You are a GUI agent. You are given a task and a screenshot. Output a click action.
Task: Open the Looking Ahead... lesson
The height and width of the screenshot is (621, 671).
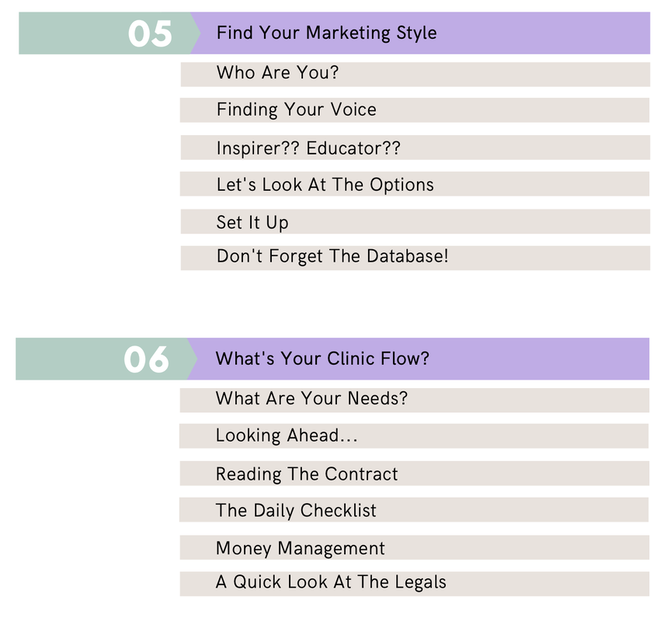(x=414, y=436)
